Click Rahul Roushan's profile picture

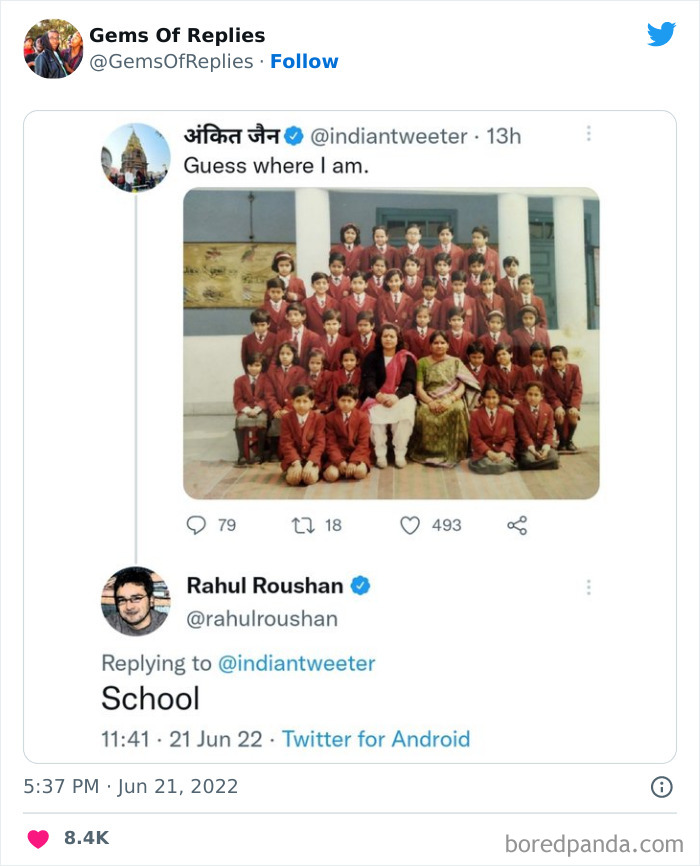[x=135, y=600]
